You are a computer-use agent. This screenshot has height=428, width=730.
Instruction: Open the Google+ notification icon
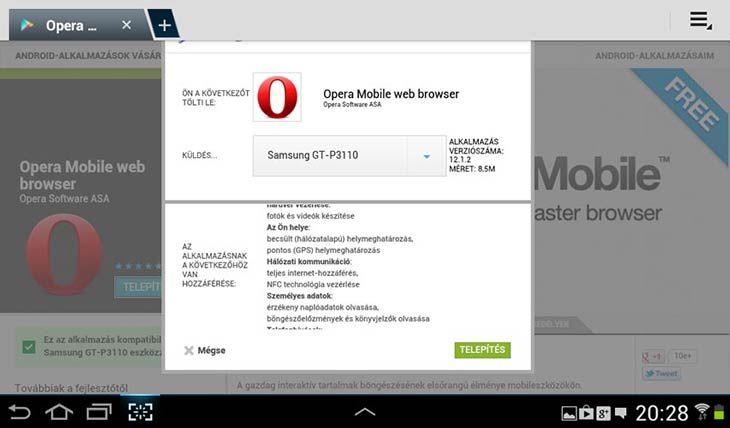pyautogui.click(x=603, y=413)
